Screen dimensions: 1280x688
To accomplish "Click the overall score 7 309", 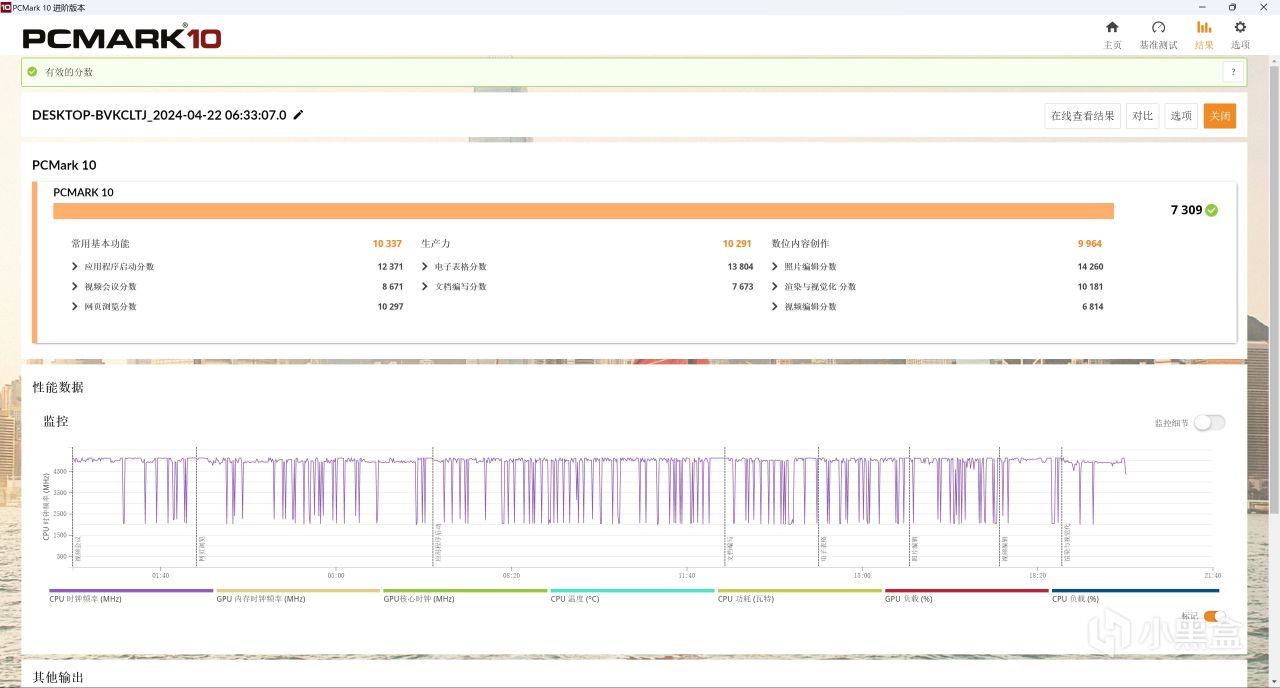I will coord(1186,210).
